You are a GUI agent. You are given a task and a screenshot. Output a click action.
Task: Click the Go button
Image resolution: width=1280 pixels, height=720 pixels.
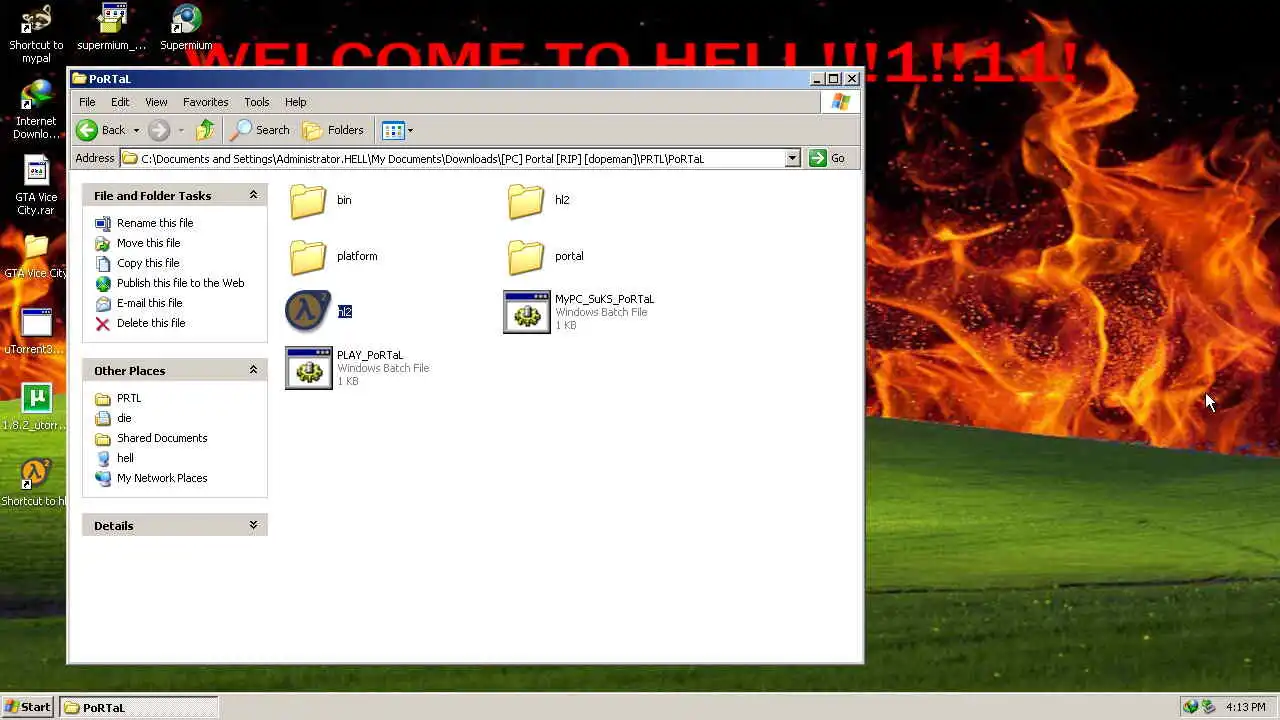pos(828,158)
